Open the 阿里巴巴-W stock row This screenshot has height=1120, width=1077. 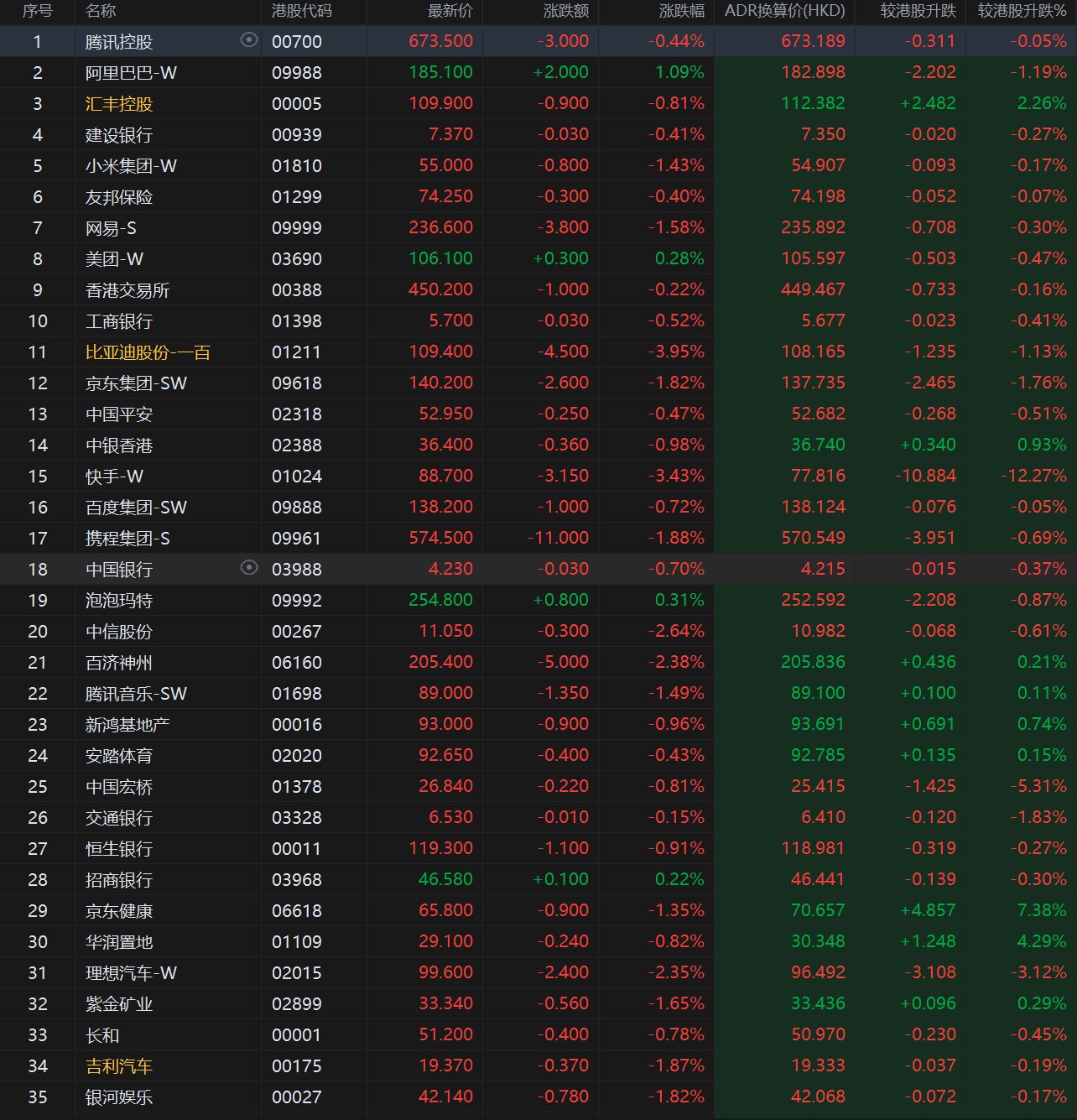coord(131,72)
